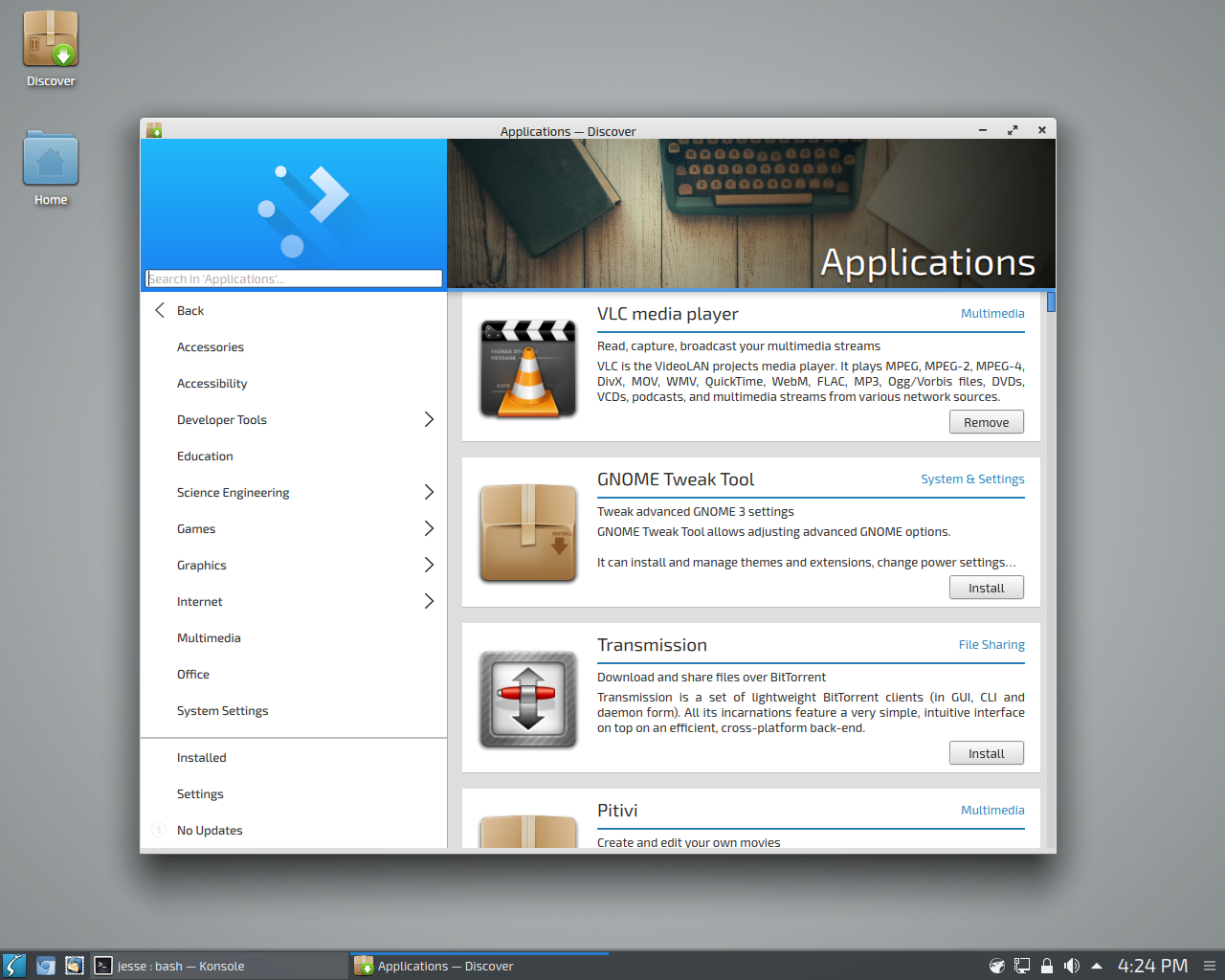Switch to the Konsole terminal taskbar entry
The image size is (1225, 980).
(x=219, y=966)
